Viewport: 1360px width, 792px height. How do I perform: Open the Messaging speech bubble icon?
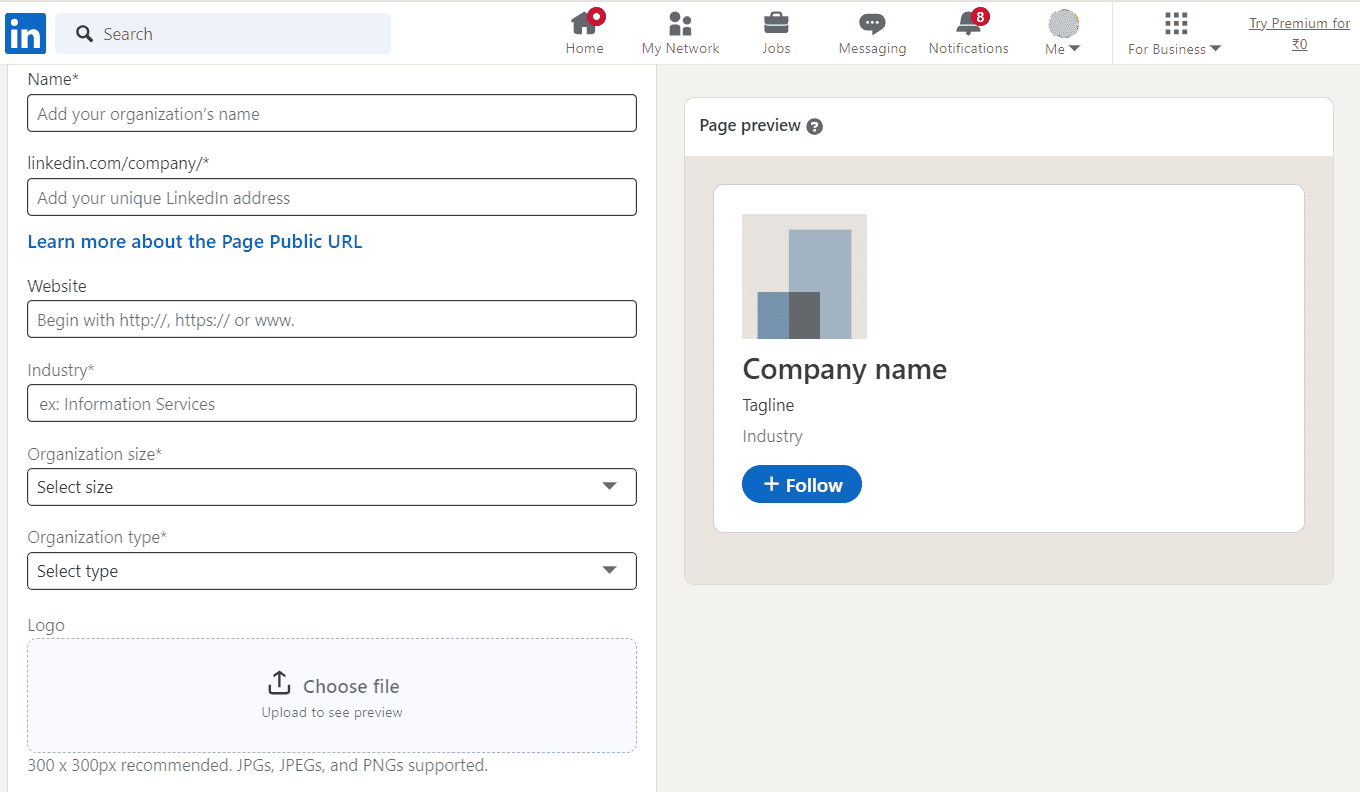872,23
